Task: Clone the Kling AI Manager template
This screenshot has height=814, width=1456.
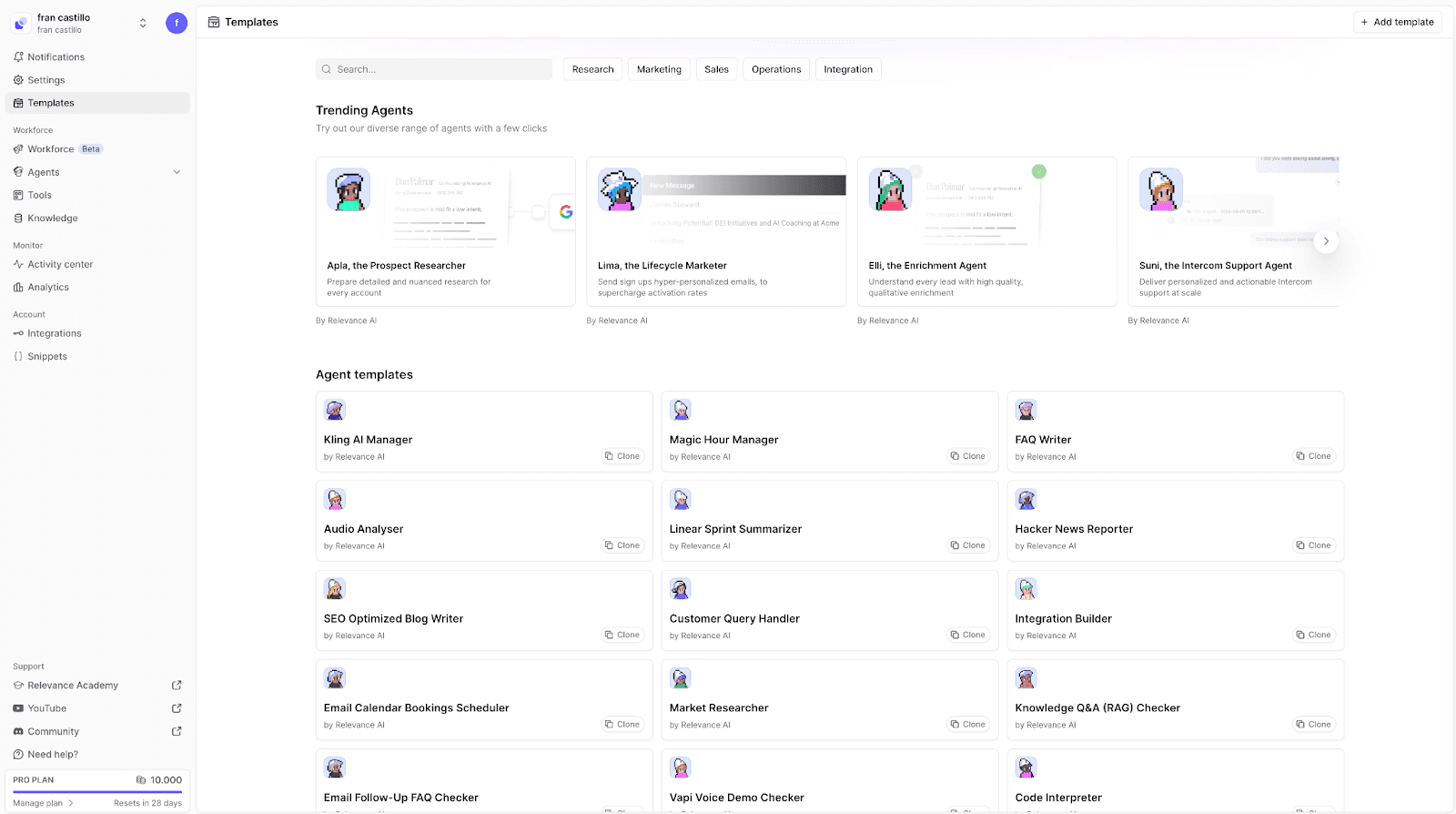Action: click(x=622, y=456)
